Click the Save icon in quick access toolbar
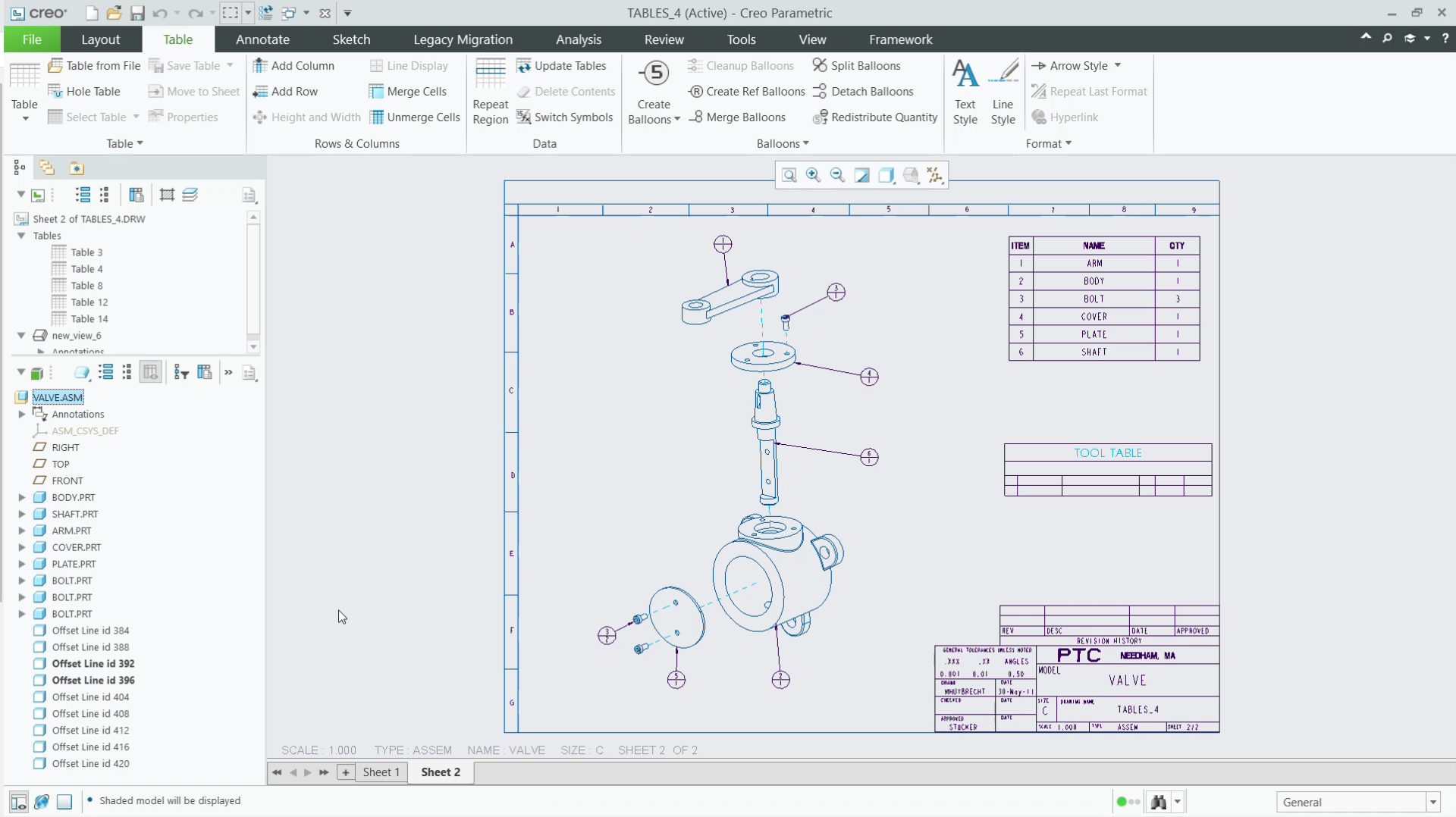The image size is (1456, 817). coord(137,13)
